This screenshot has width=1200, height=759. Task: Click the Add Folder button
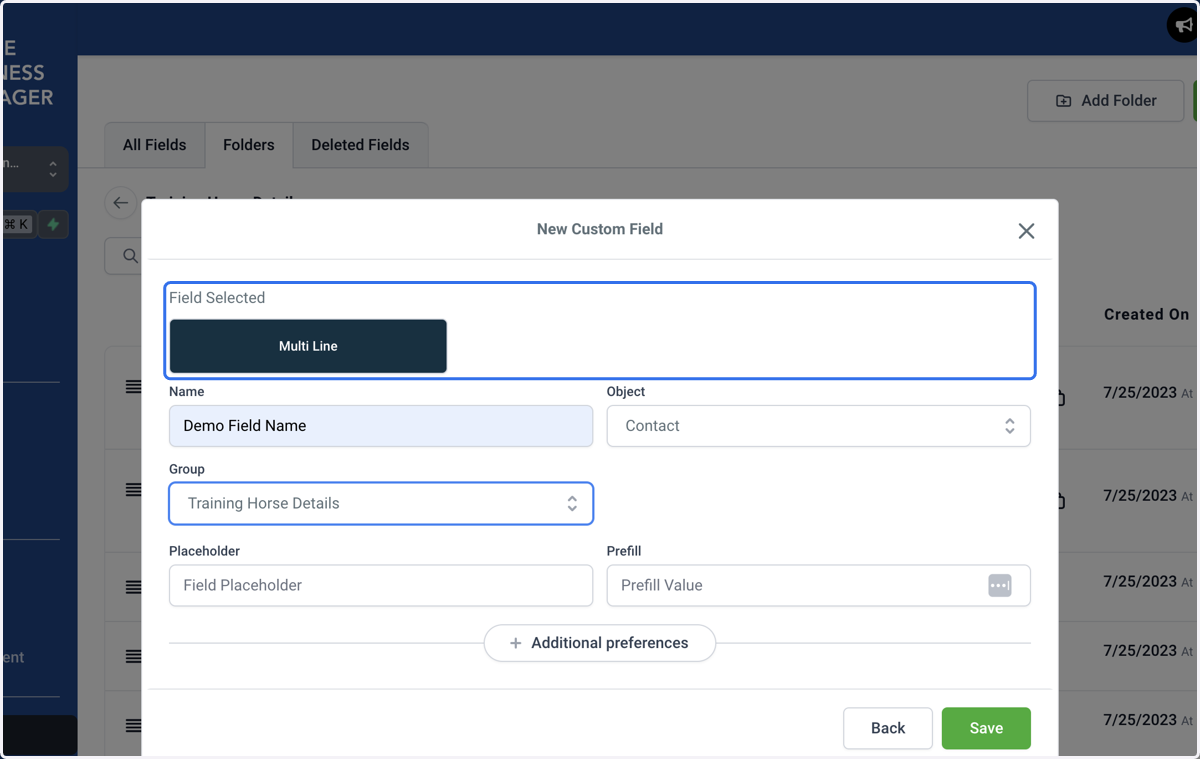[1106, 101]
